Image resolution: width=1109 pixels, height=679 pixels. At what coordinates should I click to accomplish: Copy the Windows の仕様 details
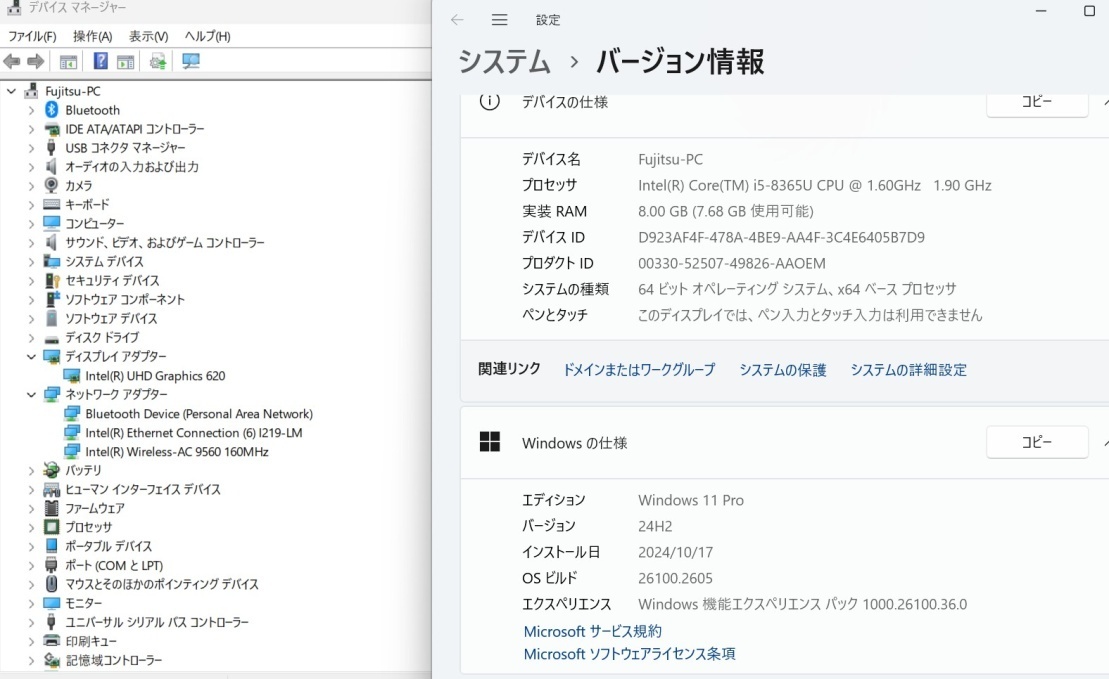point(1036,442)
